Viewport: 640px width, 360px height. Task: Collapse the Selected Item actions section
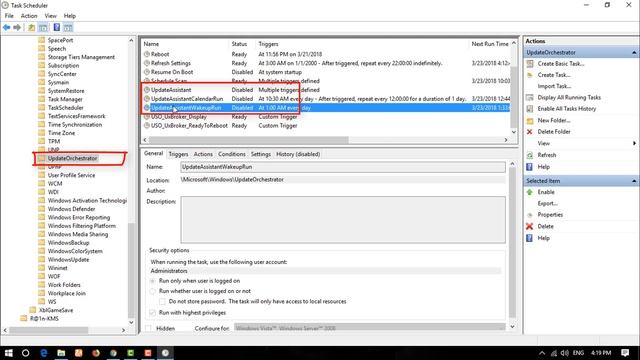(634, 181)
